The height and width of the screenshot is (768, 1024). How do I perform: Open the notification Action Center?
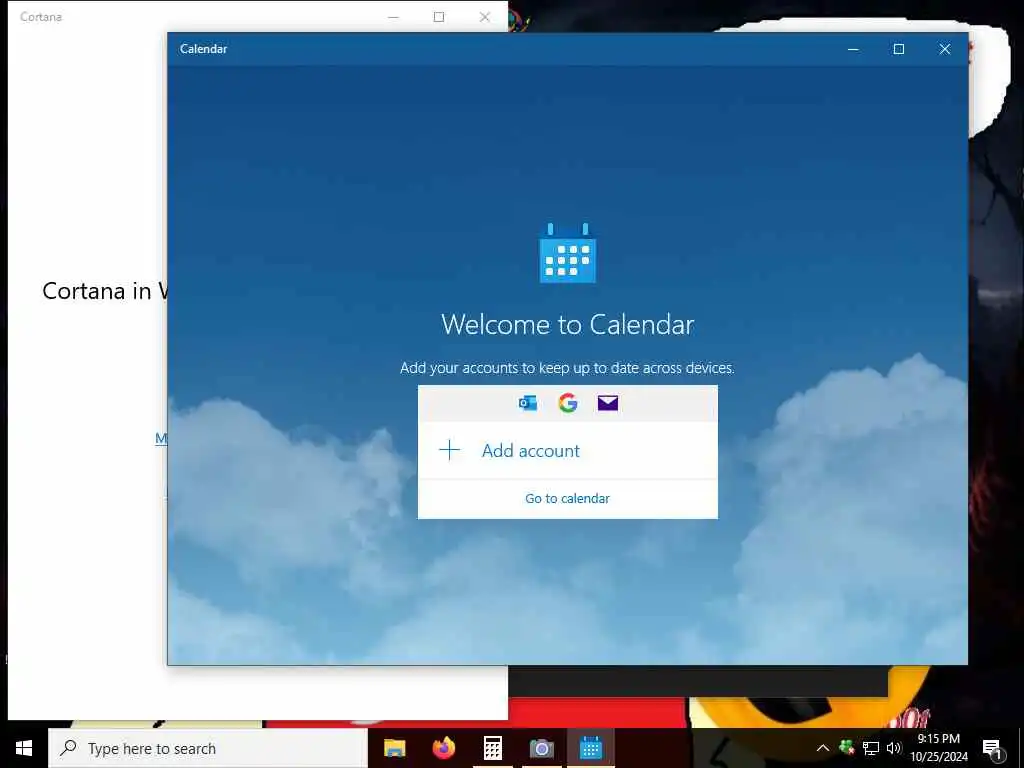[x=993, y=748]
